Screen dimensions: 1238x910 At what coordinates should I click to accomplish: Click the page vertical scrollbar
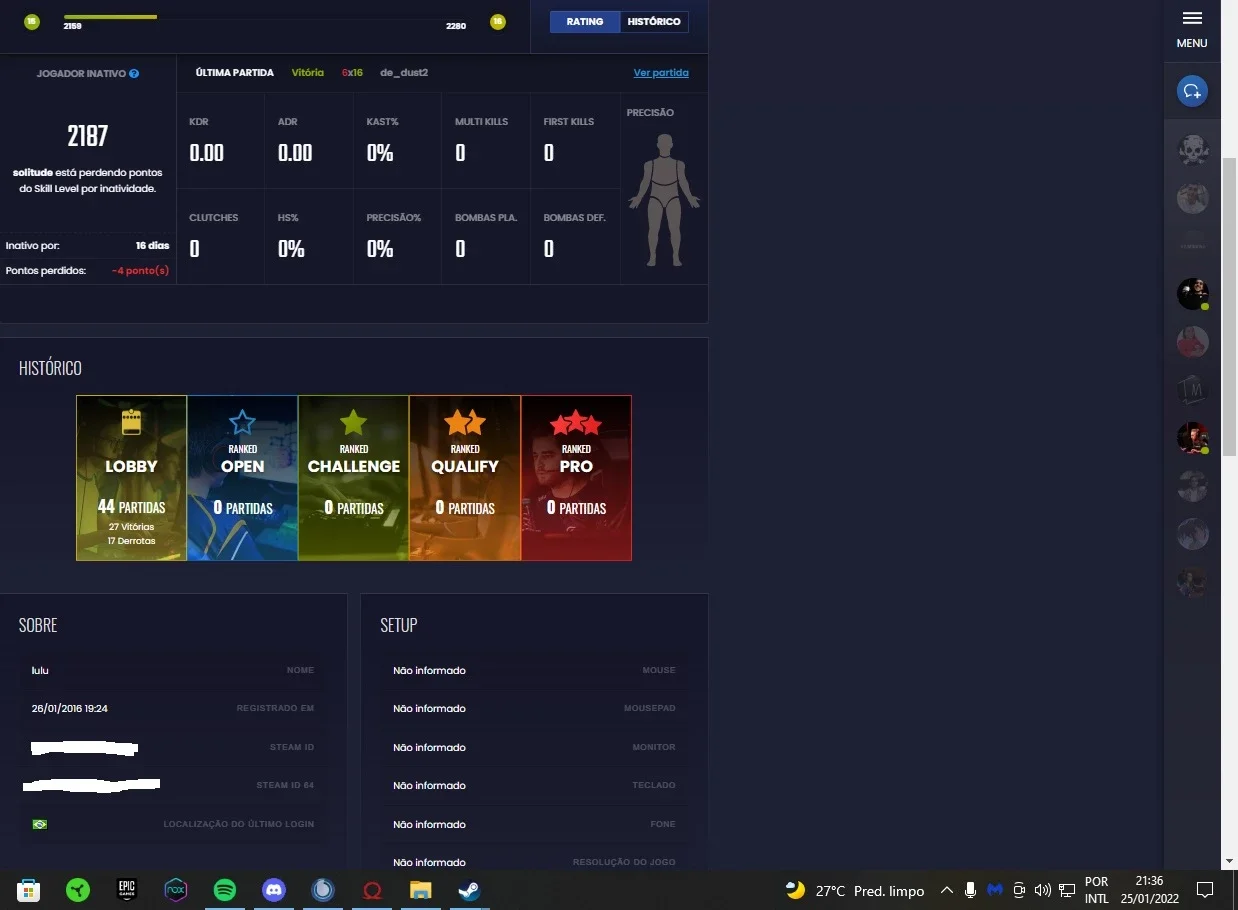1230,305
